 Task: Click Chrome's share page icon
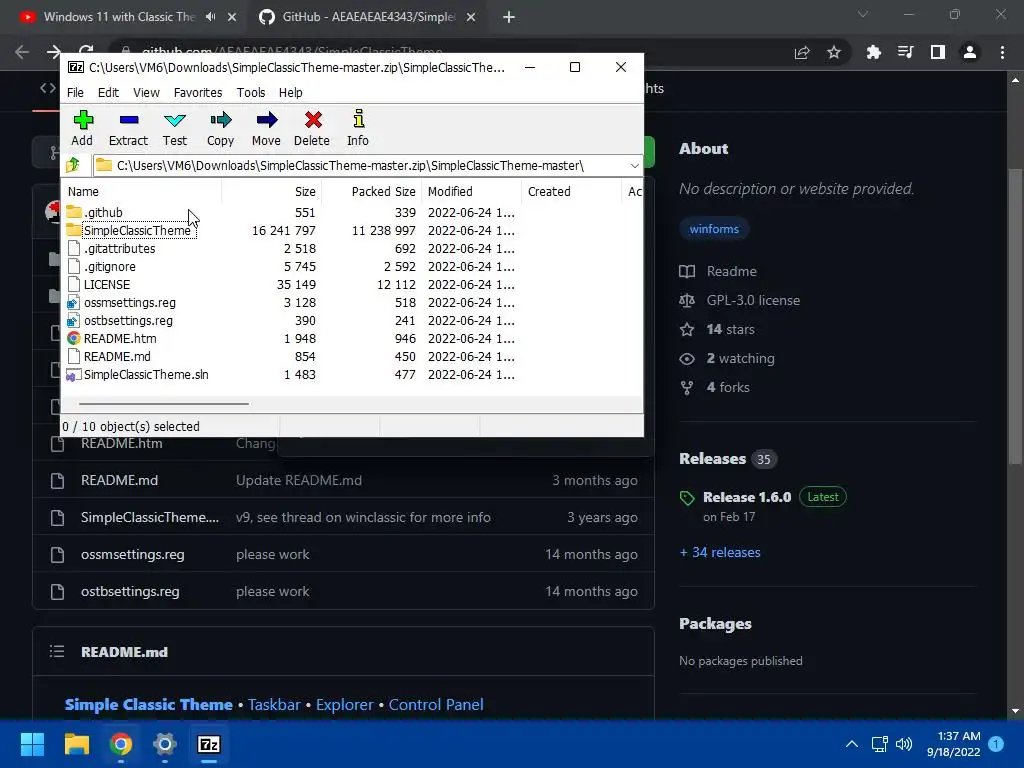pos(802,52)
